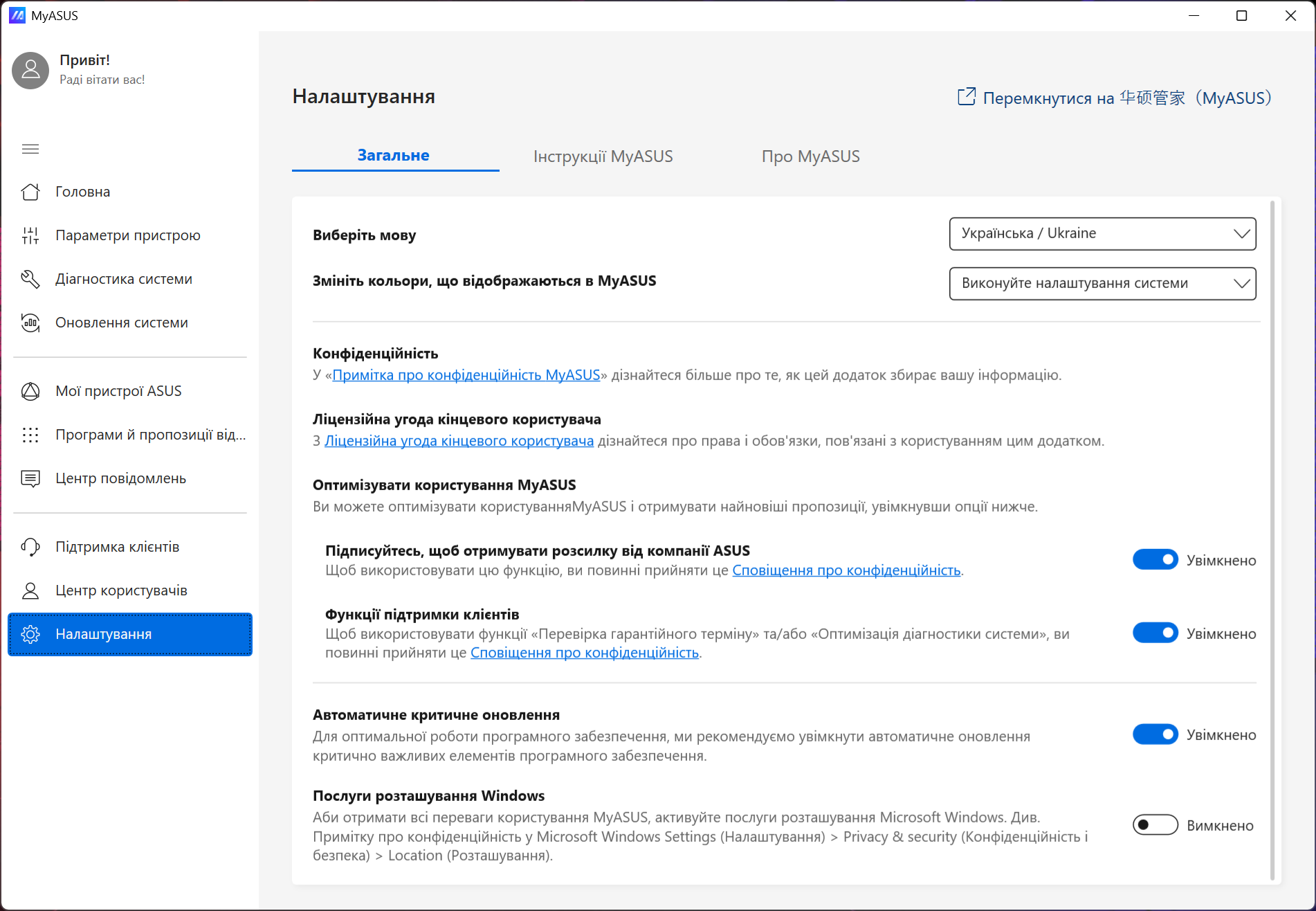The image size is (1316, 911).
Task: Open Підтримка клієнтів in sidebar
Action: [130, 547]
